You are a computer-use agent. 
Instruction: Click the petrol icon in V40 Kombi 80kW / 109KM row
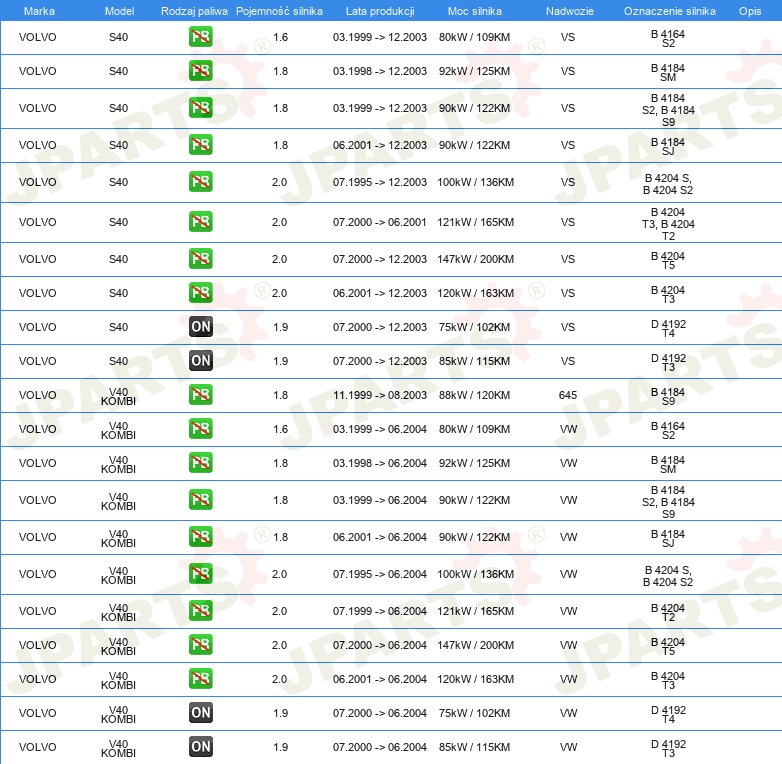point(200,429)
